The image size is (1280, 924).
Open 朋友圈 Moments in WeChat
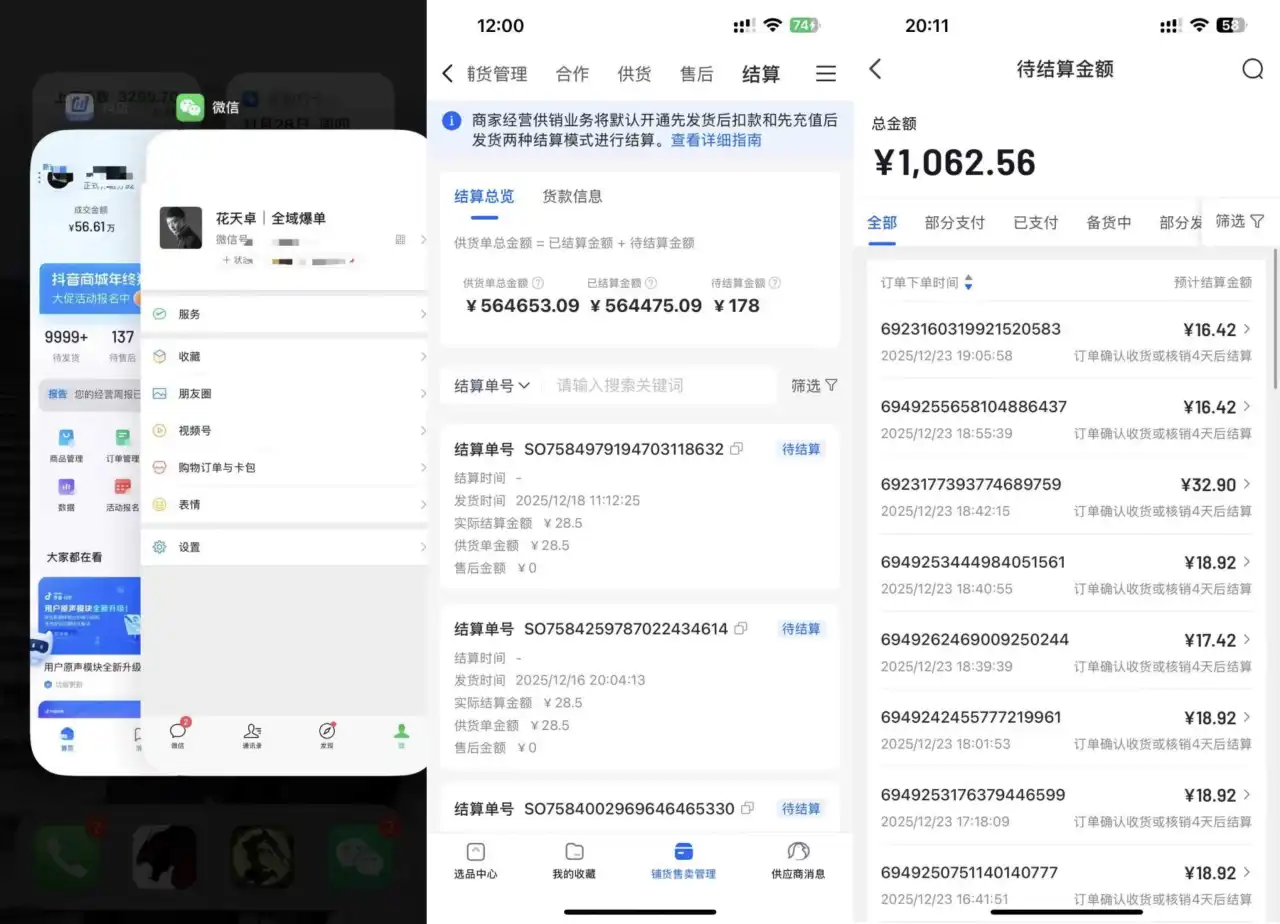[285, 394]
